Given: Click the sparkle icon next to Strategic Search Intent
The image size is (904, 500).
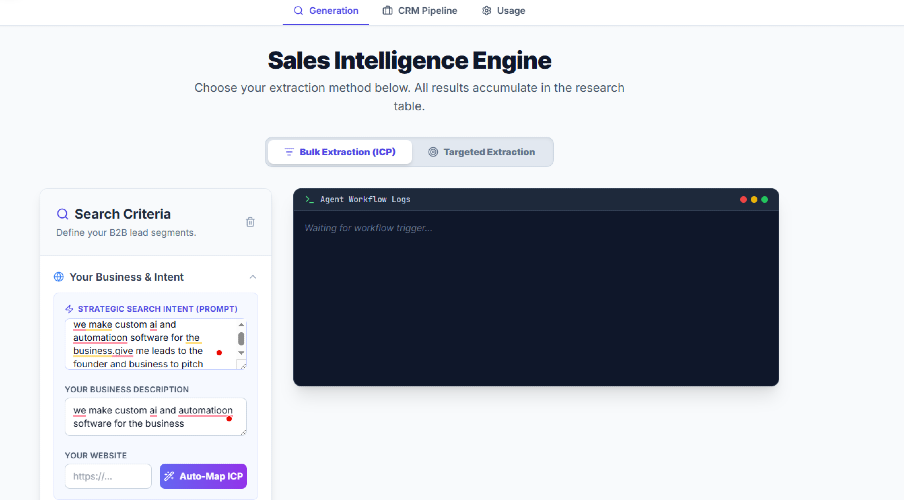Looking at the screenshot, I should (69, 309).
